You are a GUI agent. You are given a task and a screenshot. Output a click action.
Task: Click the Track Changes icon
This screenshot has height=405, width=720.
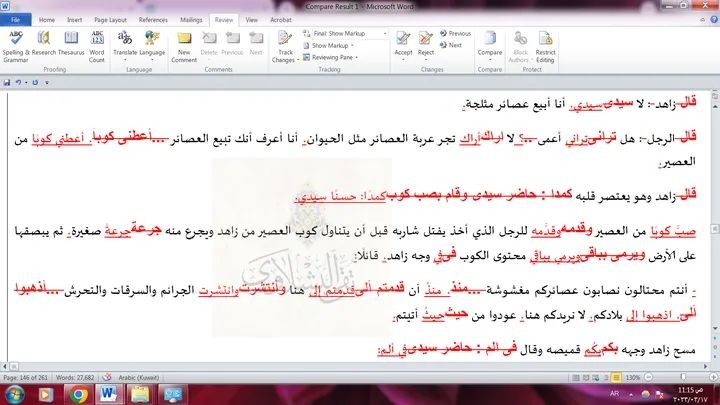pos(285,38)
